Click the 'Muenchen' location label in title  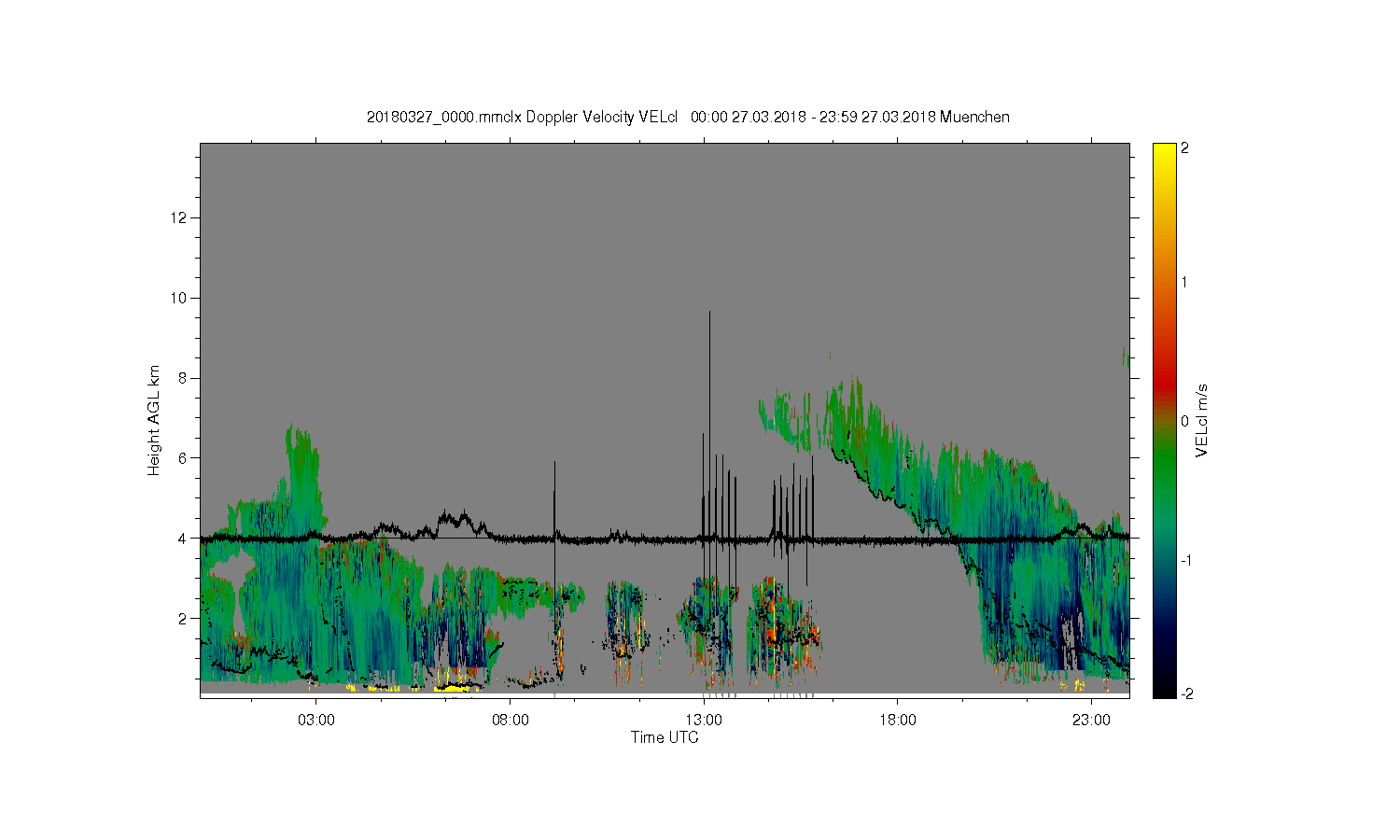[x=974, y=118]
